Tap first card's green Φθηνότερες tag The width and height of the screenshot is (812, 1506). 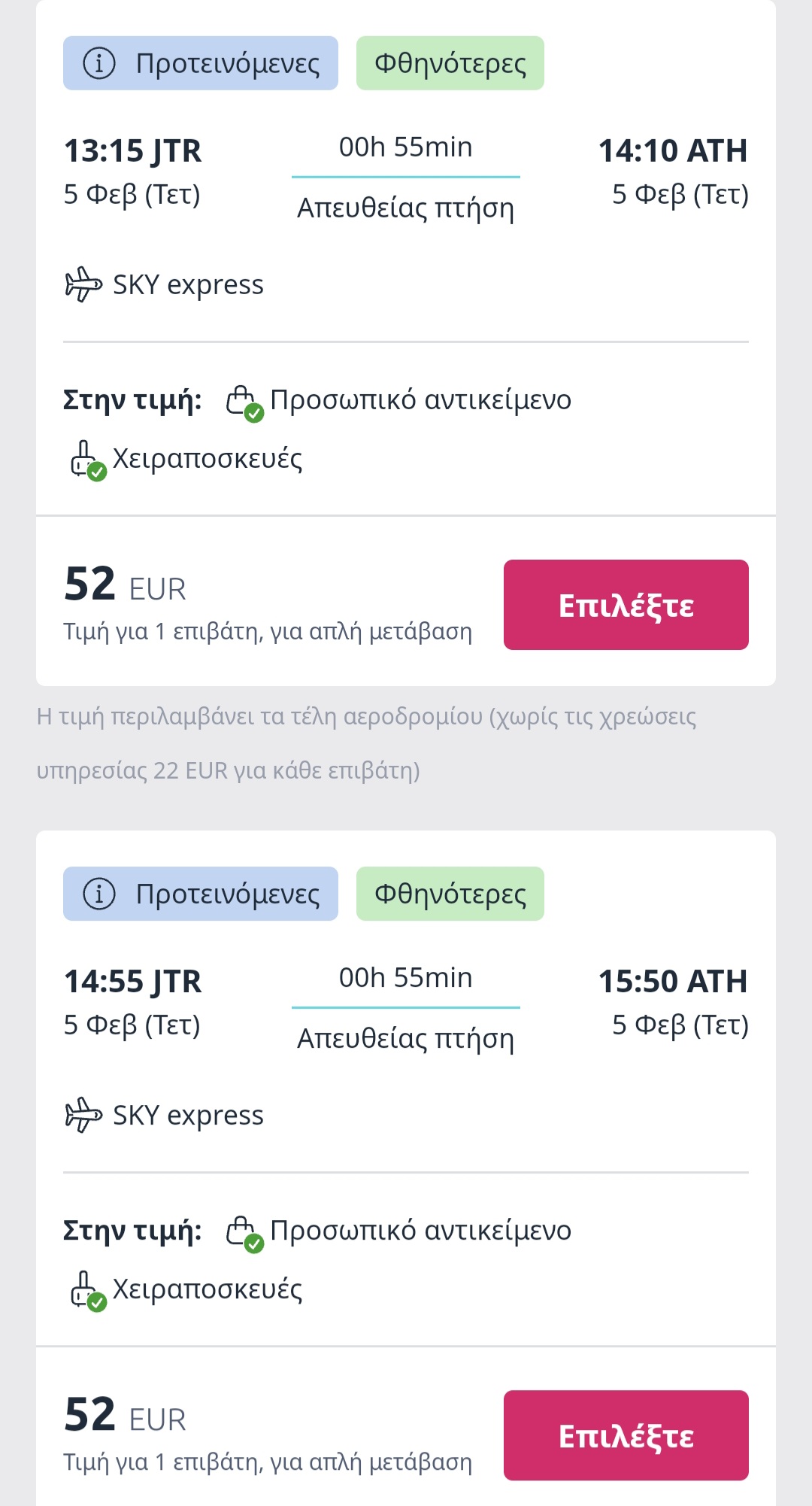click(x=450, y=63)
